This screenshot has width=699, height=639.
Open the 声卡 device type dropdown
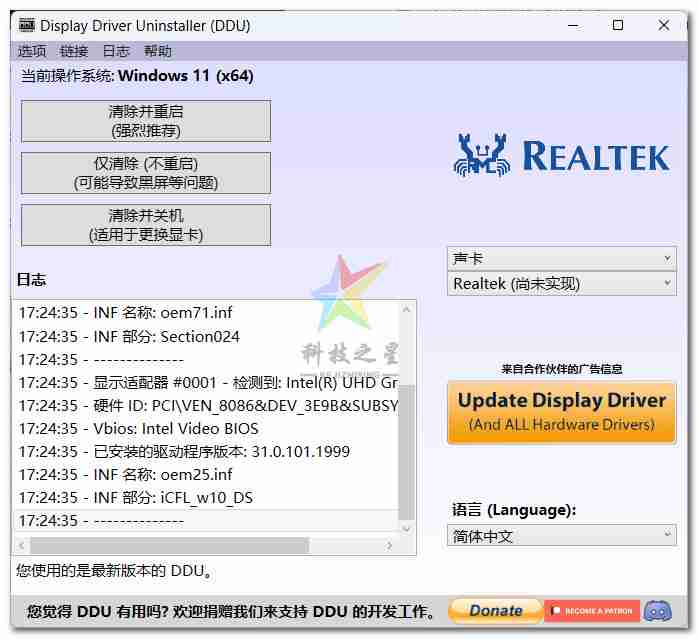click(561, 259)
